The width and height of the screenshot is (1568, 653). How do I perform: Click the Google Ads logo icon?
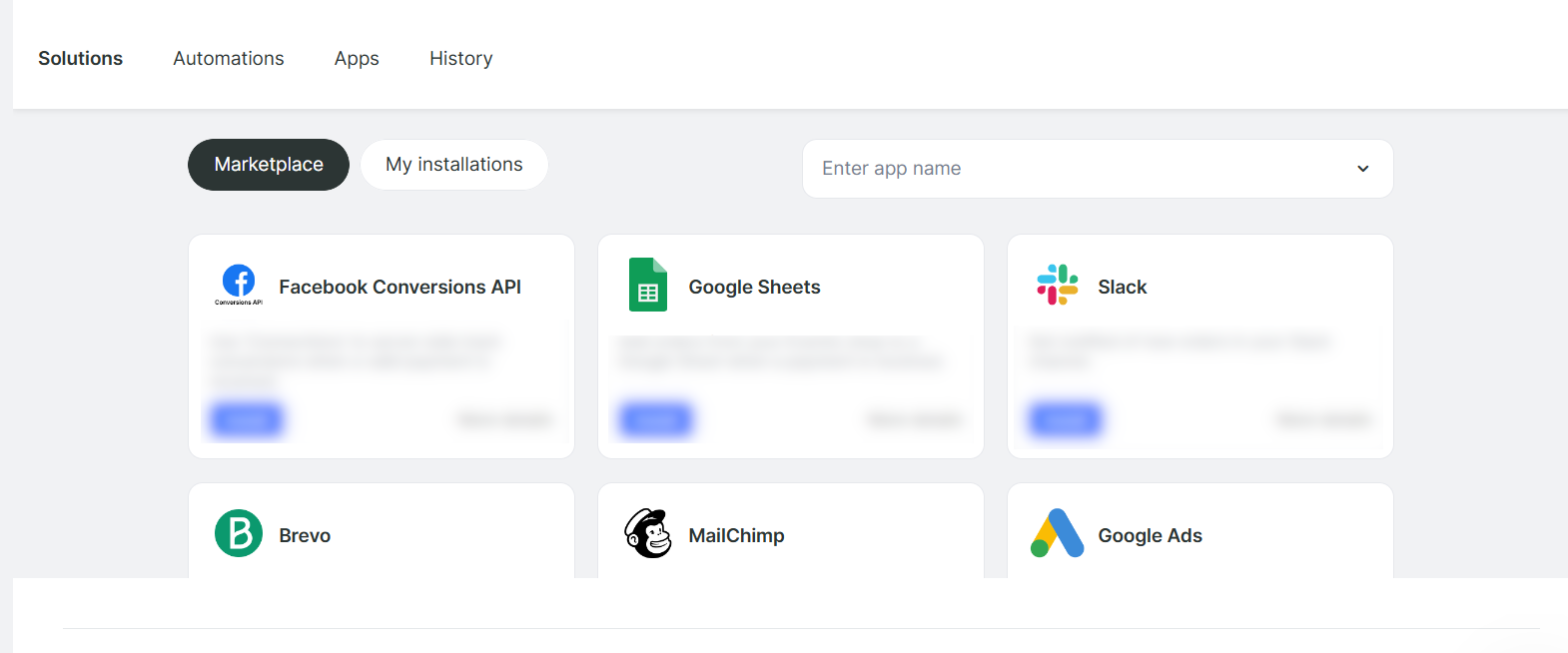pos(1058,533)
